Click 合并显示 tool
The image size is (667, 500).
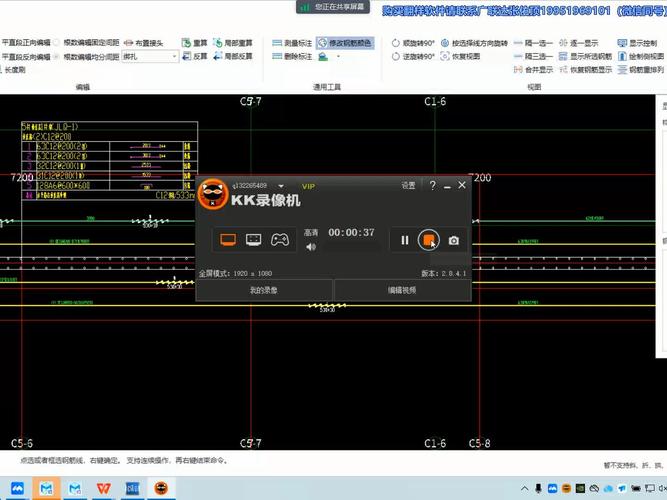[x=533, y=69]
